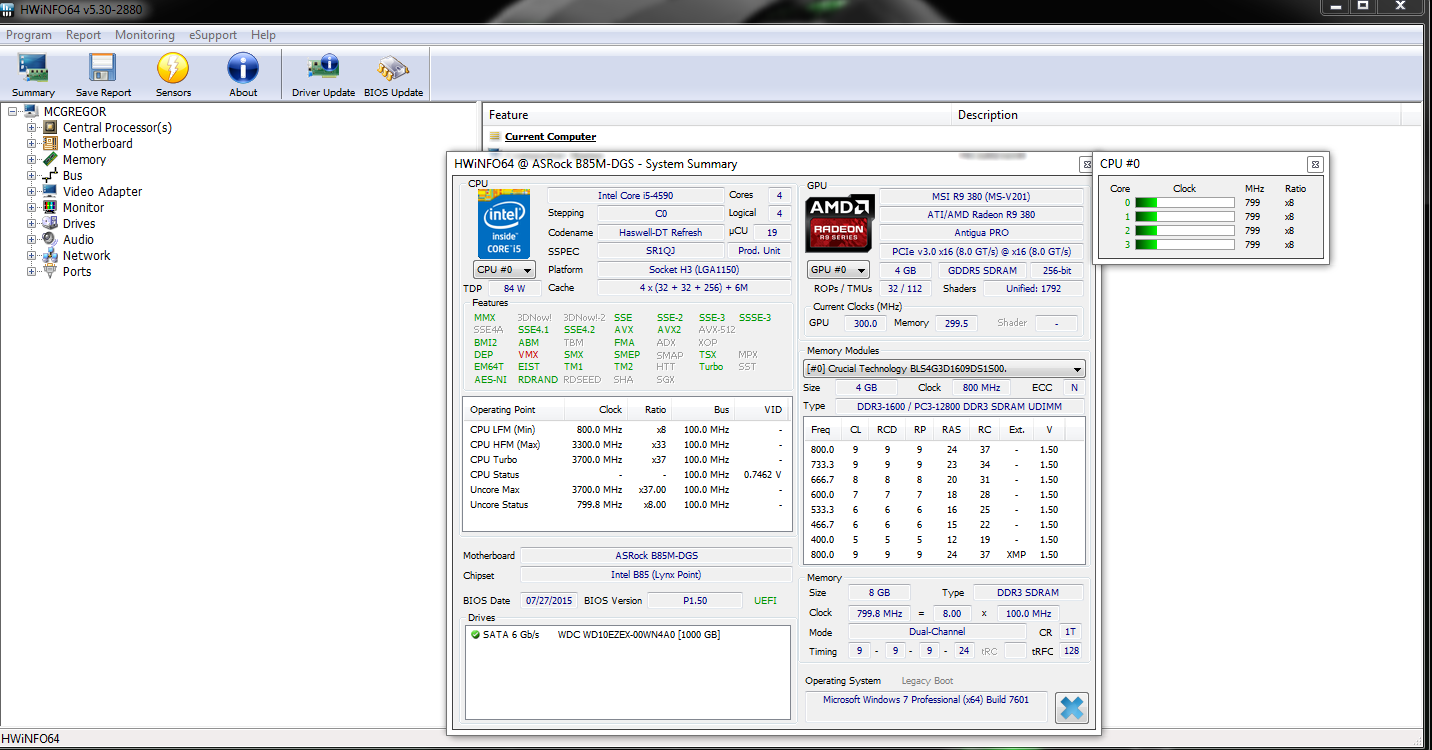
Task: Expand the Video Adapter tree node
Action: [31, 191]
